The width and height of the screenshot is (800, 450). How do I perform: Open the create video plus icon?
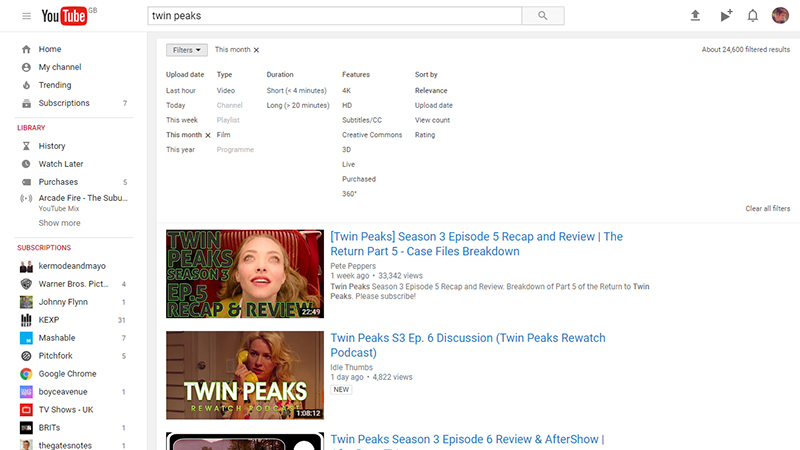click(x=726, y=16)
